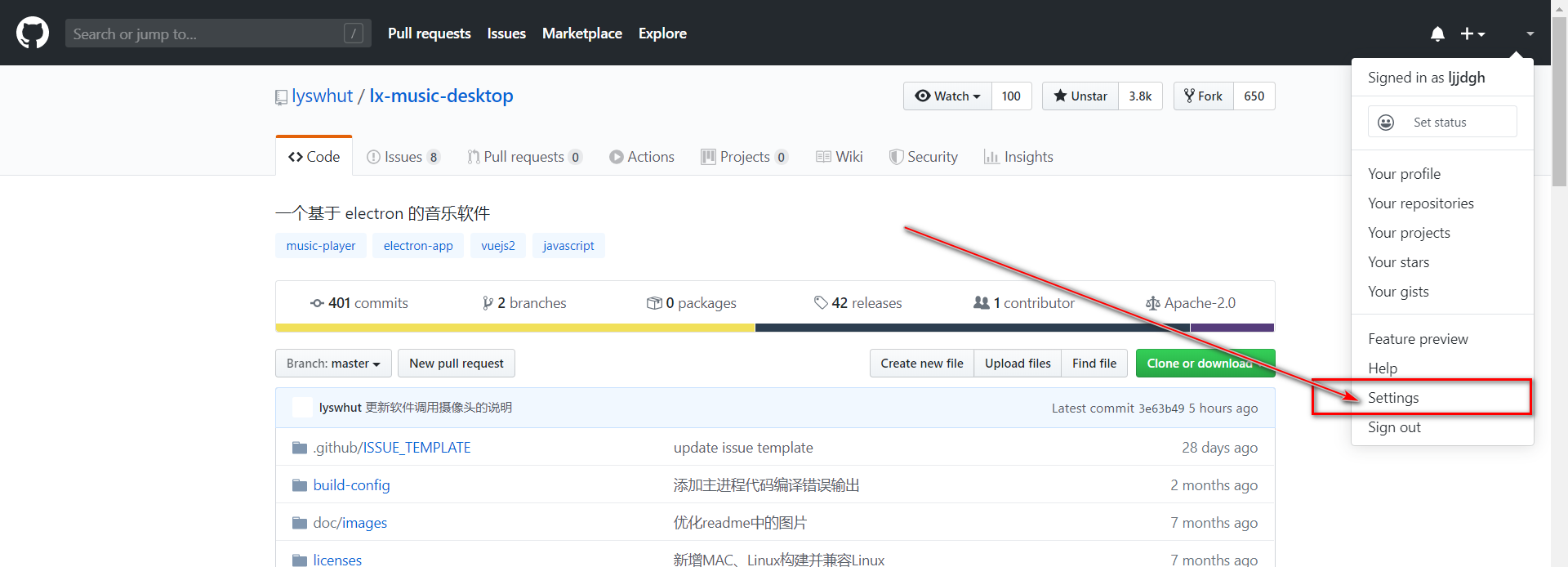Switch to the Actions tab
Screen dimensions: 1568x567
point(642,157)
